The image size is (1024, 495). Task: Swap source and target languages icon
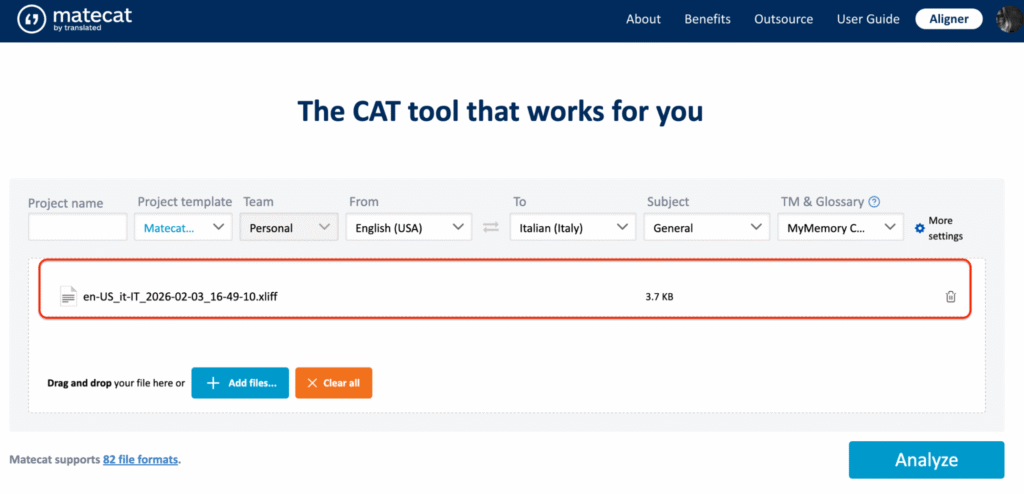click(490, 228)
